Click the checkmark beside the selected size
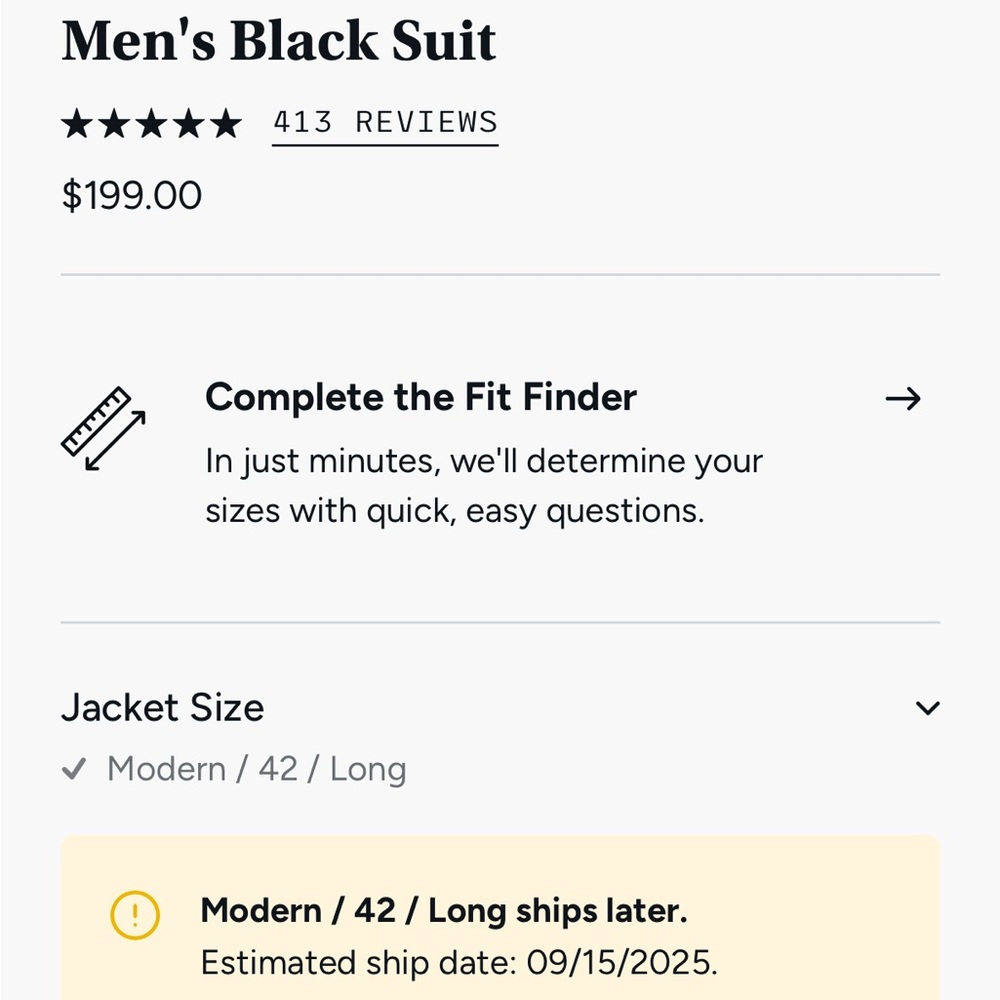The image size is (1000, 1000). [x=74, y=769]
